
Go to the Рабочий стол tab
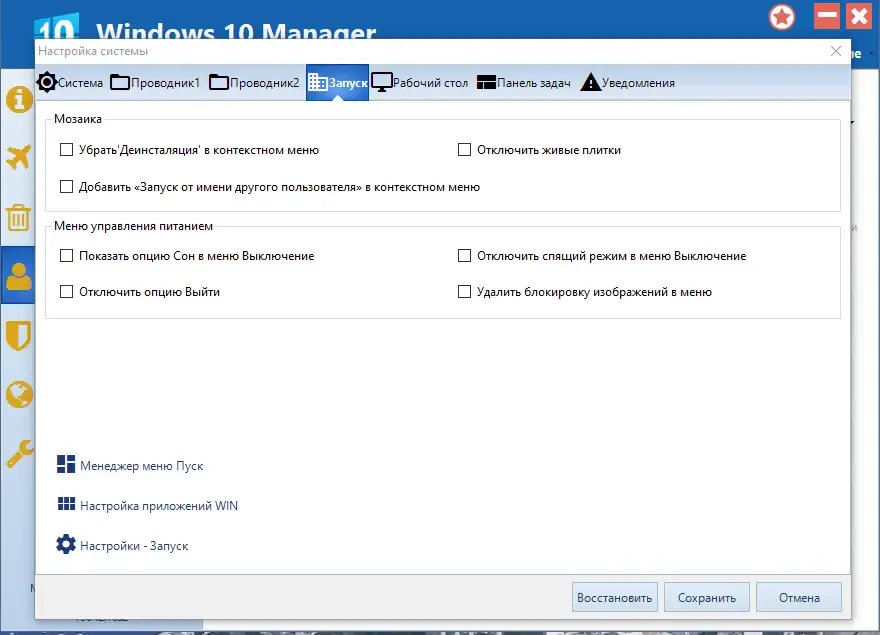click(x=420, y=83)
